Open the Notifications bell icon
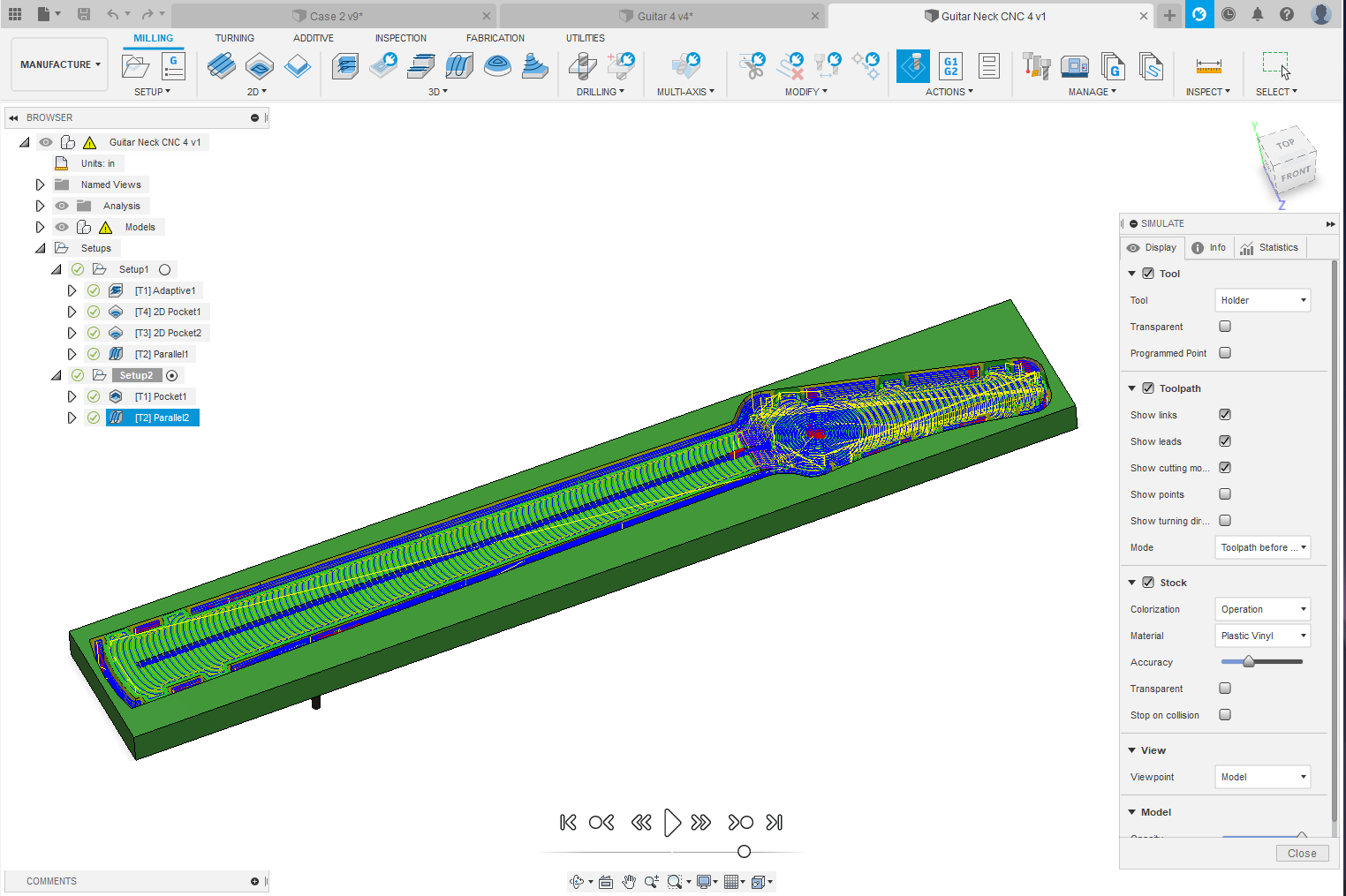 pyautogui.click(x=1258, y=14)
